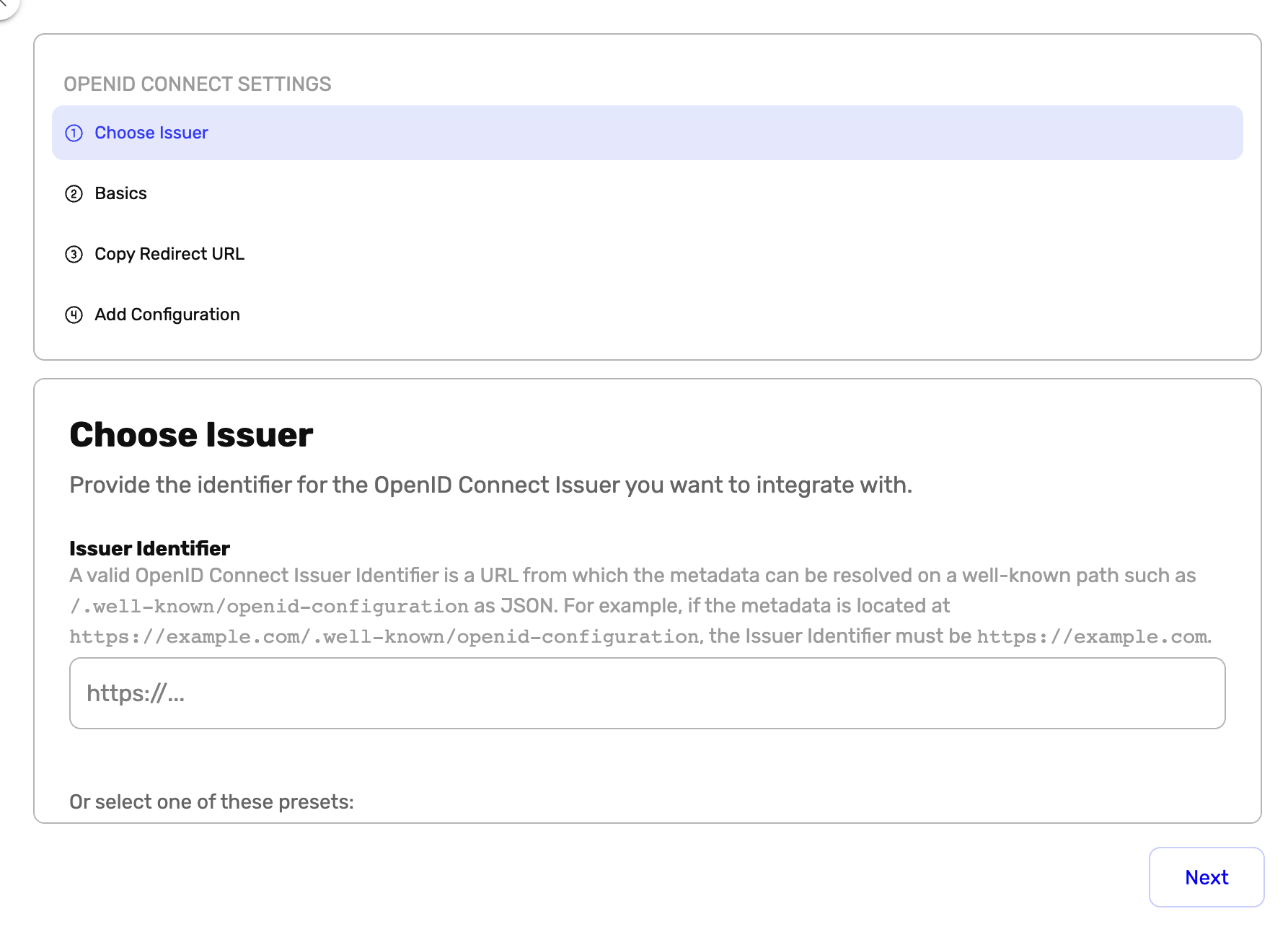1288x932 pixels.
Task: Open the "Basics" step
Action: [120, 193]
